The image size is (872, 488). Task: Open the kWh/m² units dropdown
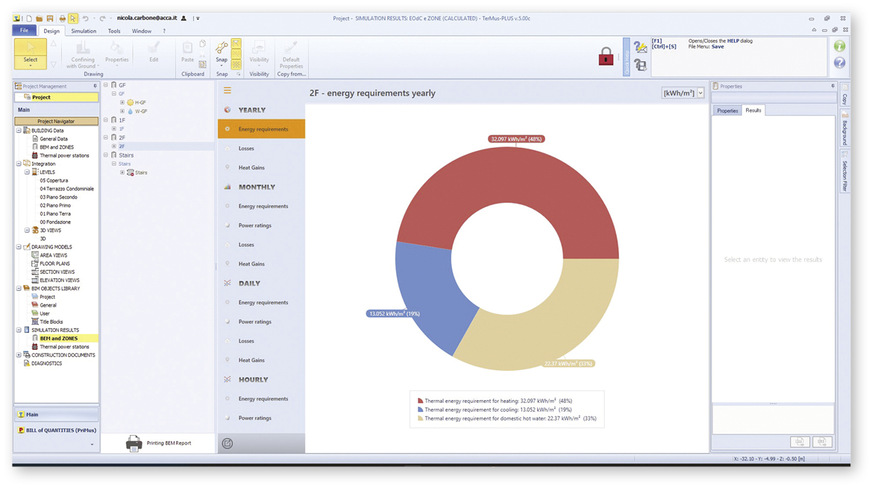(683, 92)
